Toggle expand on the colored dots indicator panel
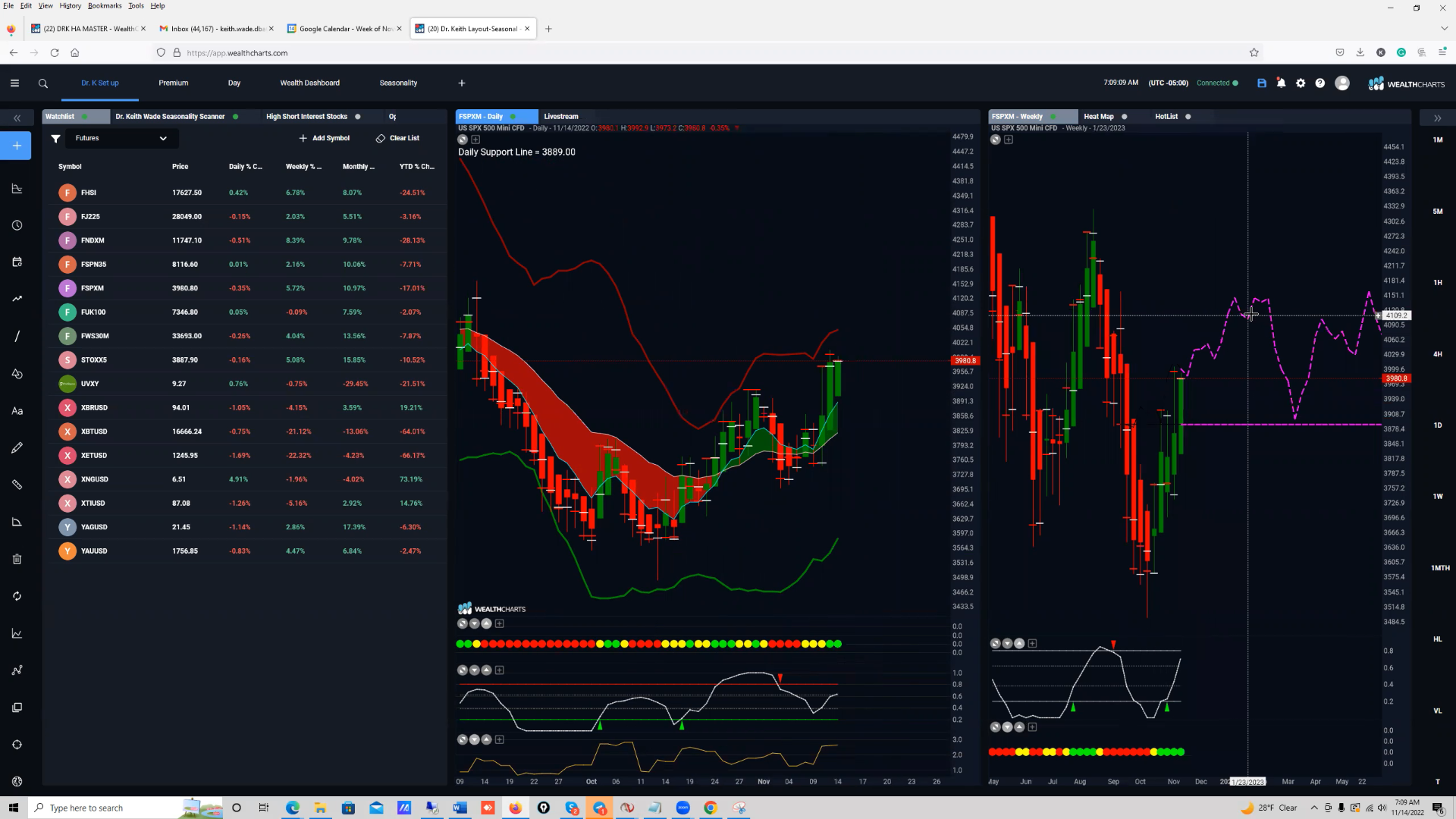The width and height of the screenshot is (1456, 819). (x=463, y=623)
